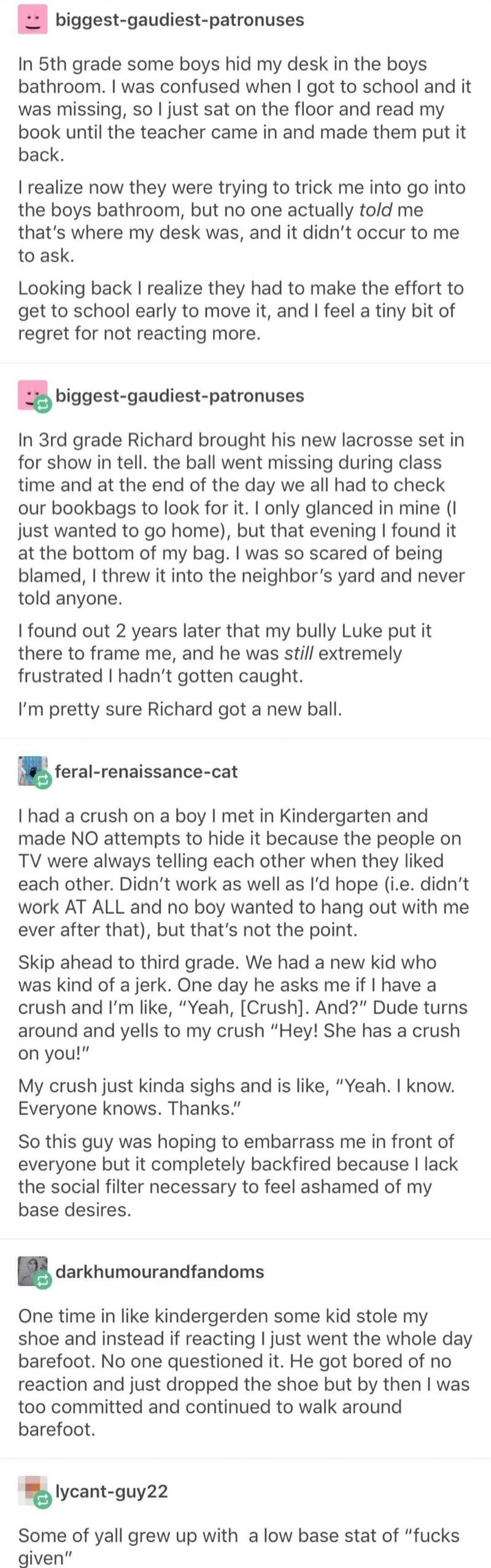
Task: Click the paragraph starting "I found out 2 years later"
Action: (x=224, y=653)
